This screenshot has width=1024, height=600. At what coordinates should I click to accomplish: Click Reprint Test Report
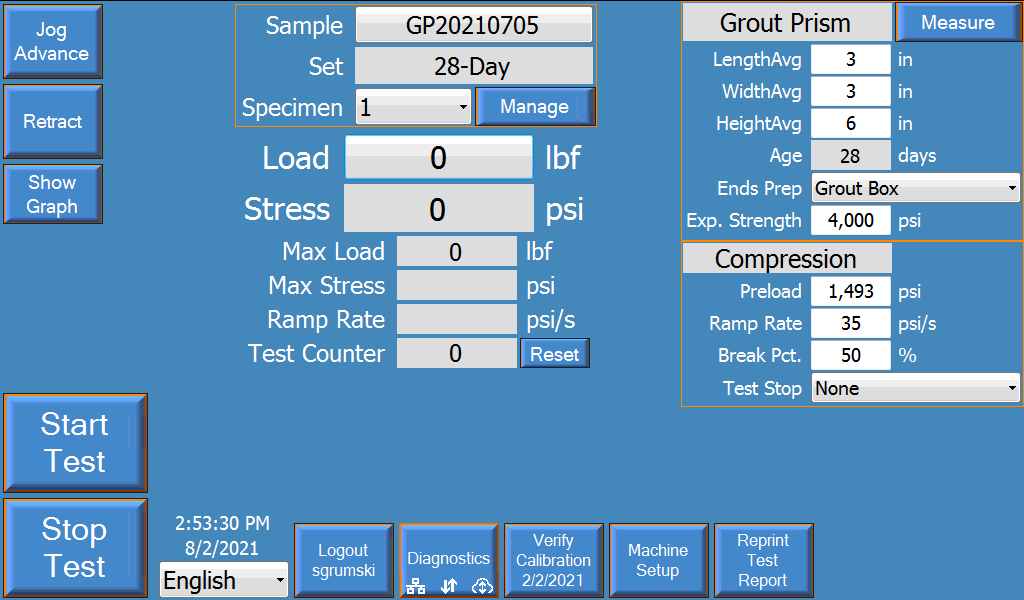click(x=763, y=560)
